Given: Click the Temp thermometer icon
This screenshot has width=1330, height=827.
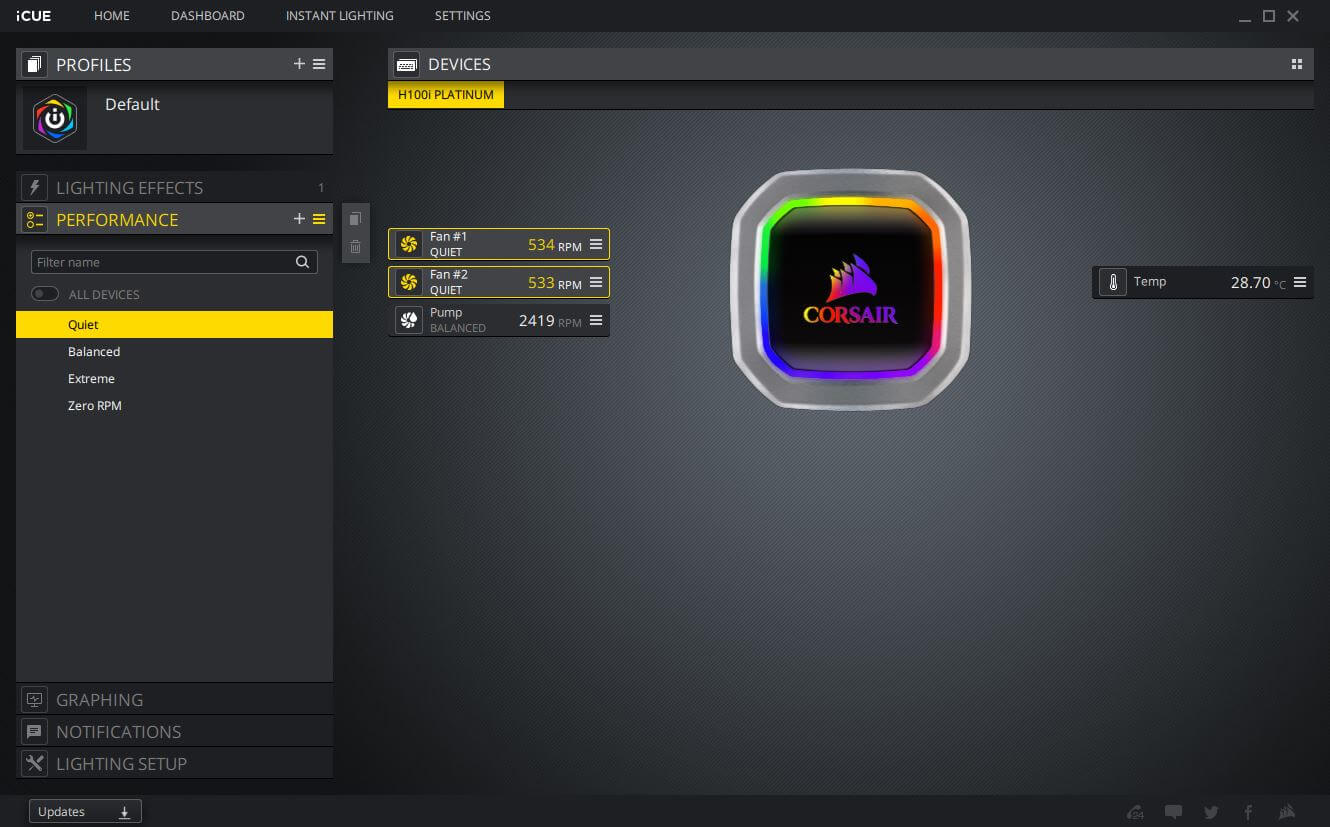Looking at the screenshot, I should click(x=1113, y=282).
